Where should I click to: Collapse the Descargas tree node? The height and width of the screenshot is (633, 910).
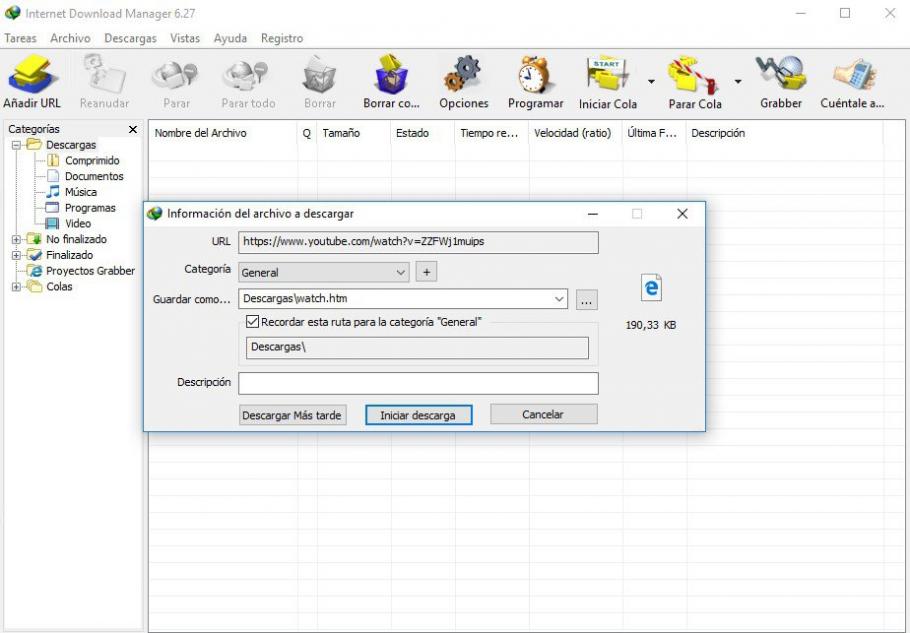(16, 145)
